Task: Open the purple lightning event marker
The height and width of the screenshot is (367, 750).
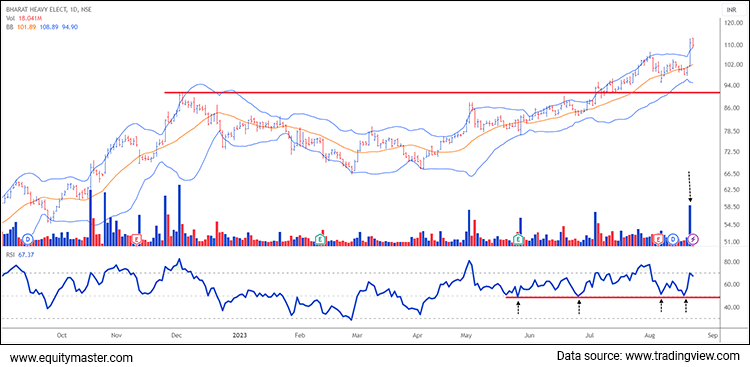Action: pos(694,238)
